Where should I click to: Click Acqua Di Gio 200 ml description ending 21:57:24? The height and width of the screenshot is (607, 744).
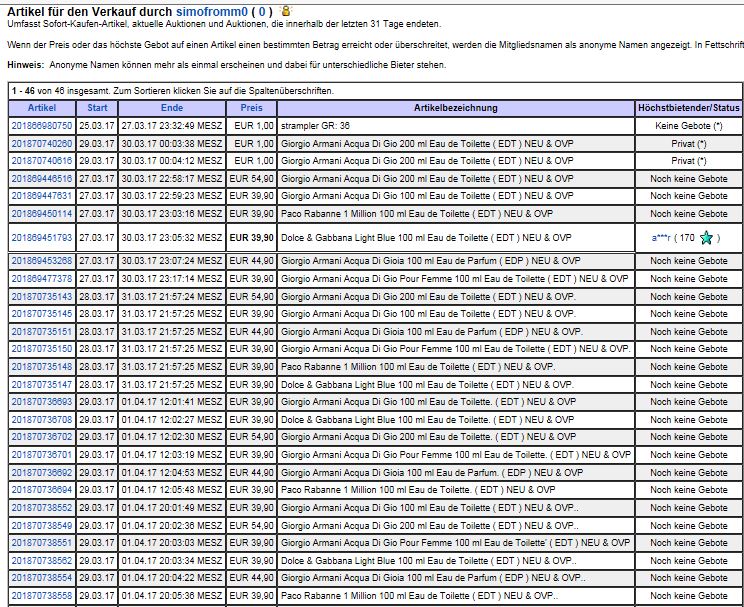428,297
